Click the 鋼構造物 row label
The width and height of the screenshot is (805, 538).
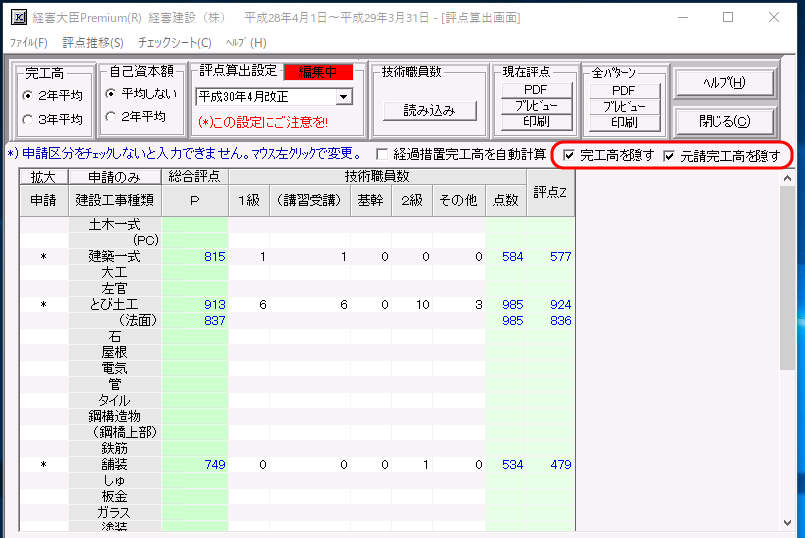coord(114,416)
